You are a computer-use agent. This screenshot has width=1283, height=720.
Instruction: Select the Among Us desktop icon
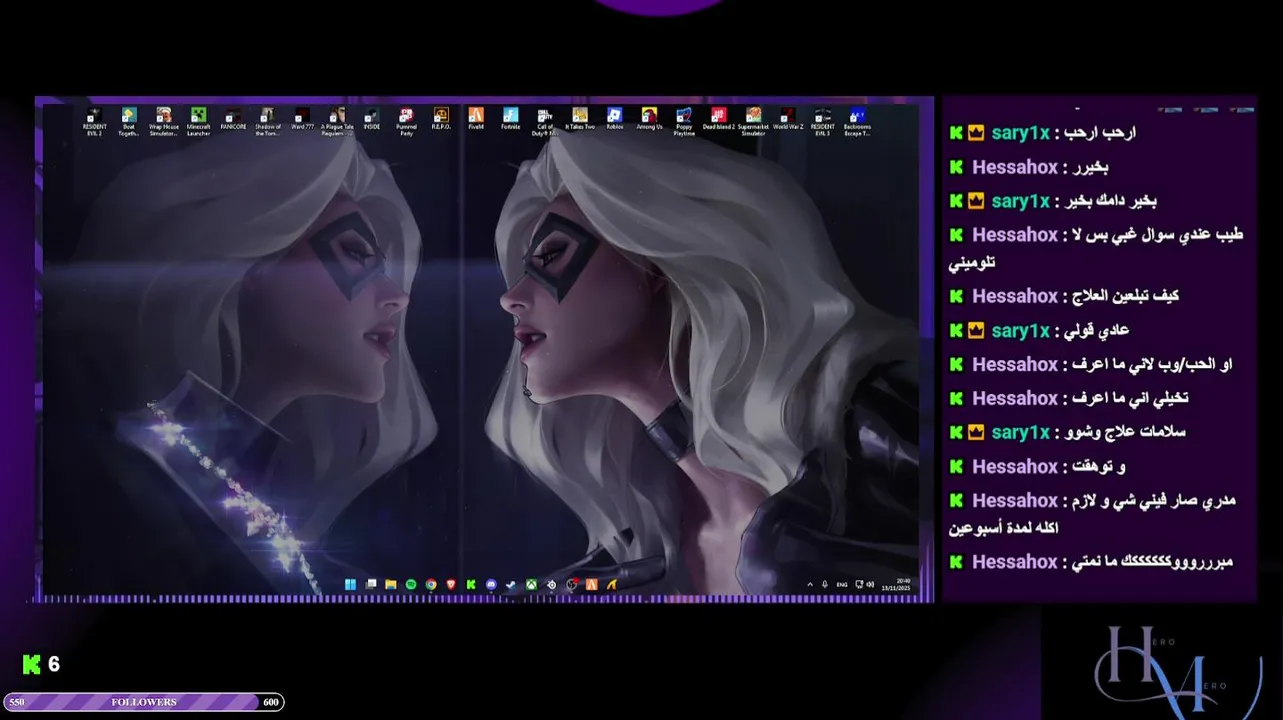click(649, 119)
